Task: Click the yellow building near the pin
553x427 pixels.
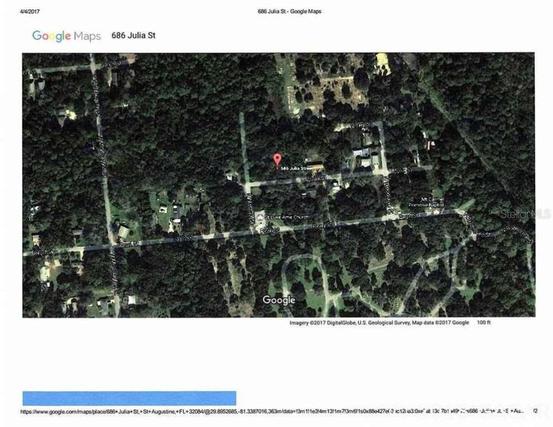Action: [x=315, y=165]
